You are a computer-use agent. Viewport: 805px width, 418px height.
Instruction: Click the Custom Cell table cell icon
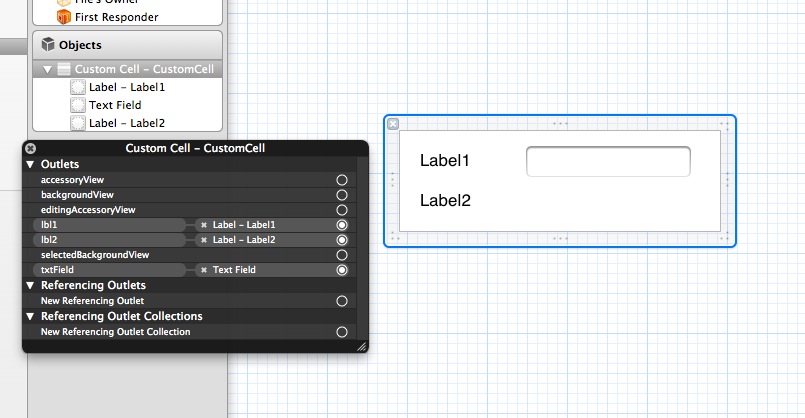tap(64, 69)
